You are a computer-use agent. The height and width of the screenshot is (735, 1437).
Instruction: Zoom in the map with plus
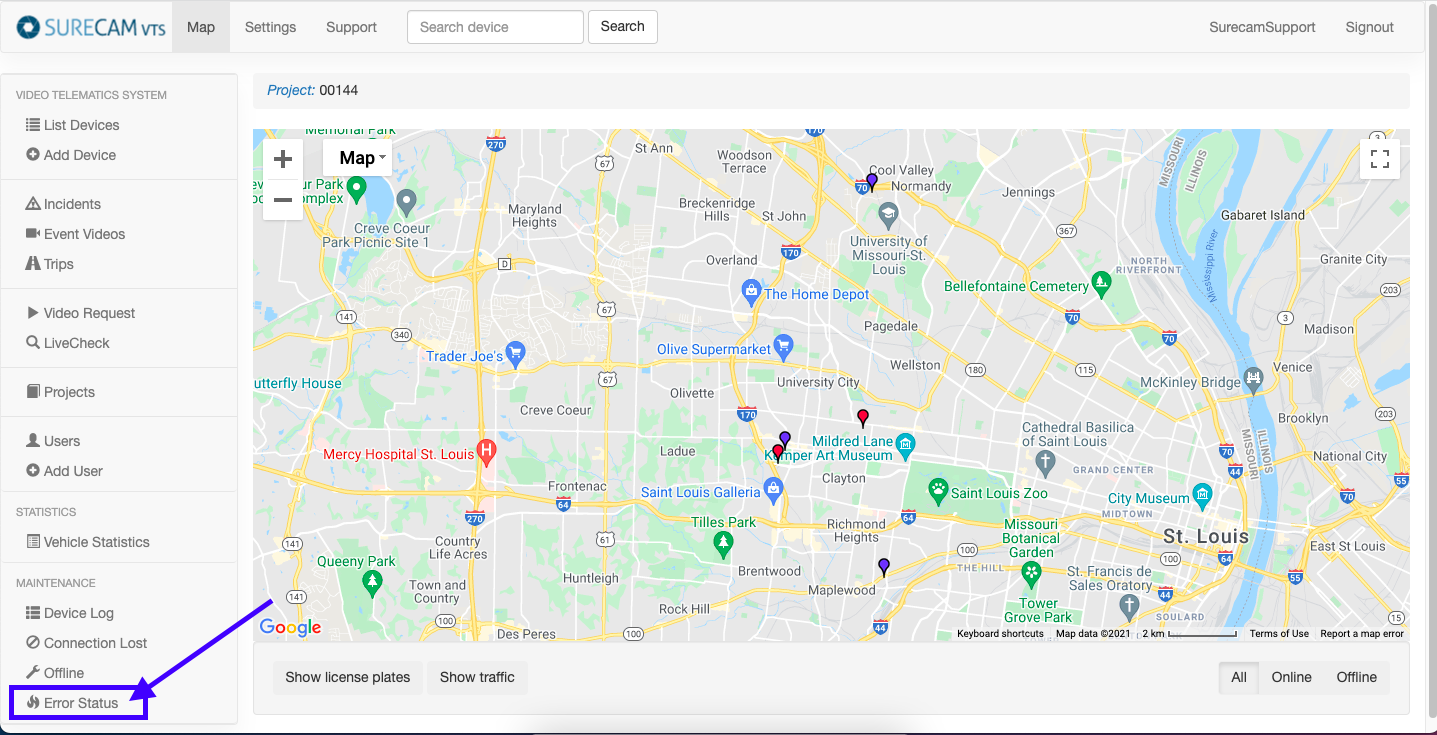[x=283, y=159]
